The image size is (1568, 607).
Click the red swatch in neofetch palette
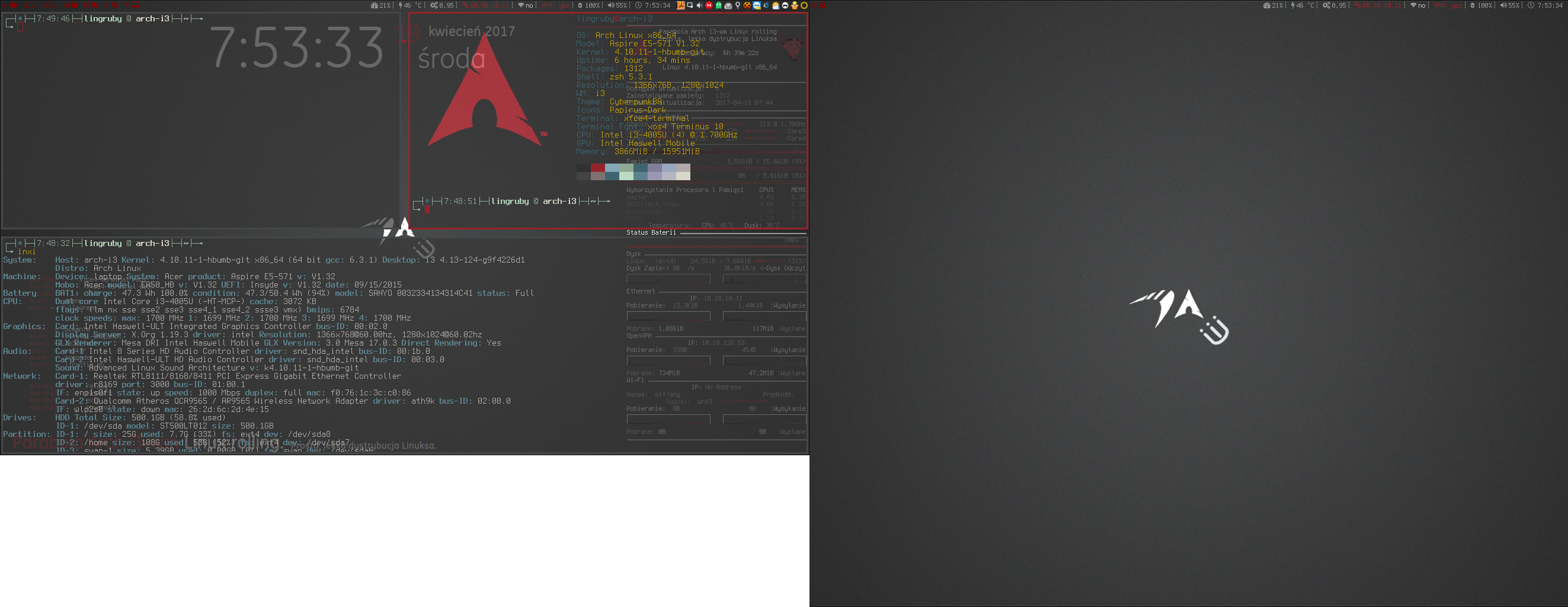[598, 168]
